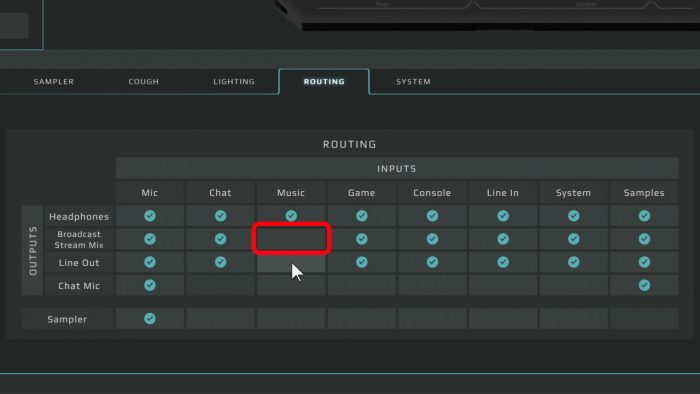The image size is (700, 394).
Task: Enable Music routing to Line Out
Action: point(291,262)
